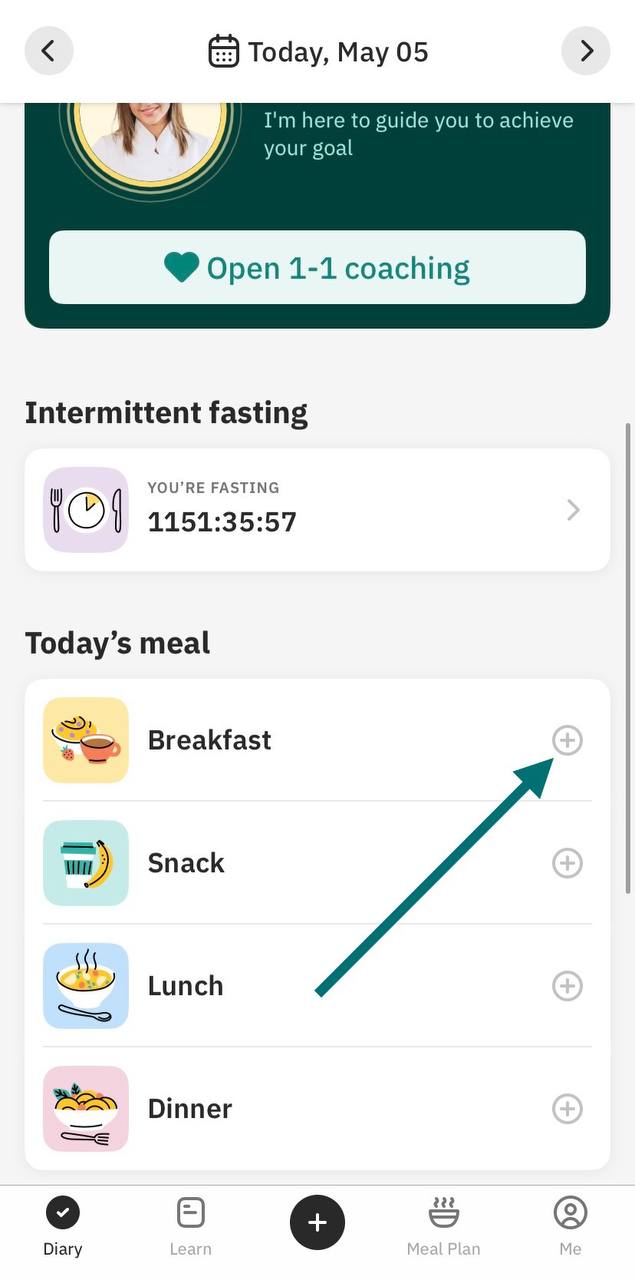Tap the Breakfast food illustration icon
The height and width of the screenshot is (1280, 635).
(x=86, y=740)
